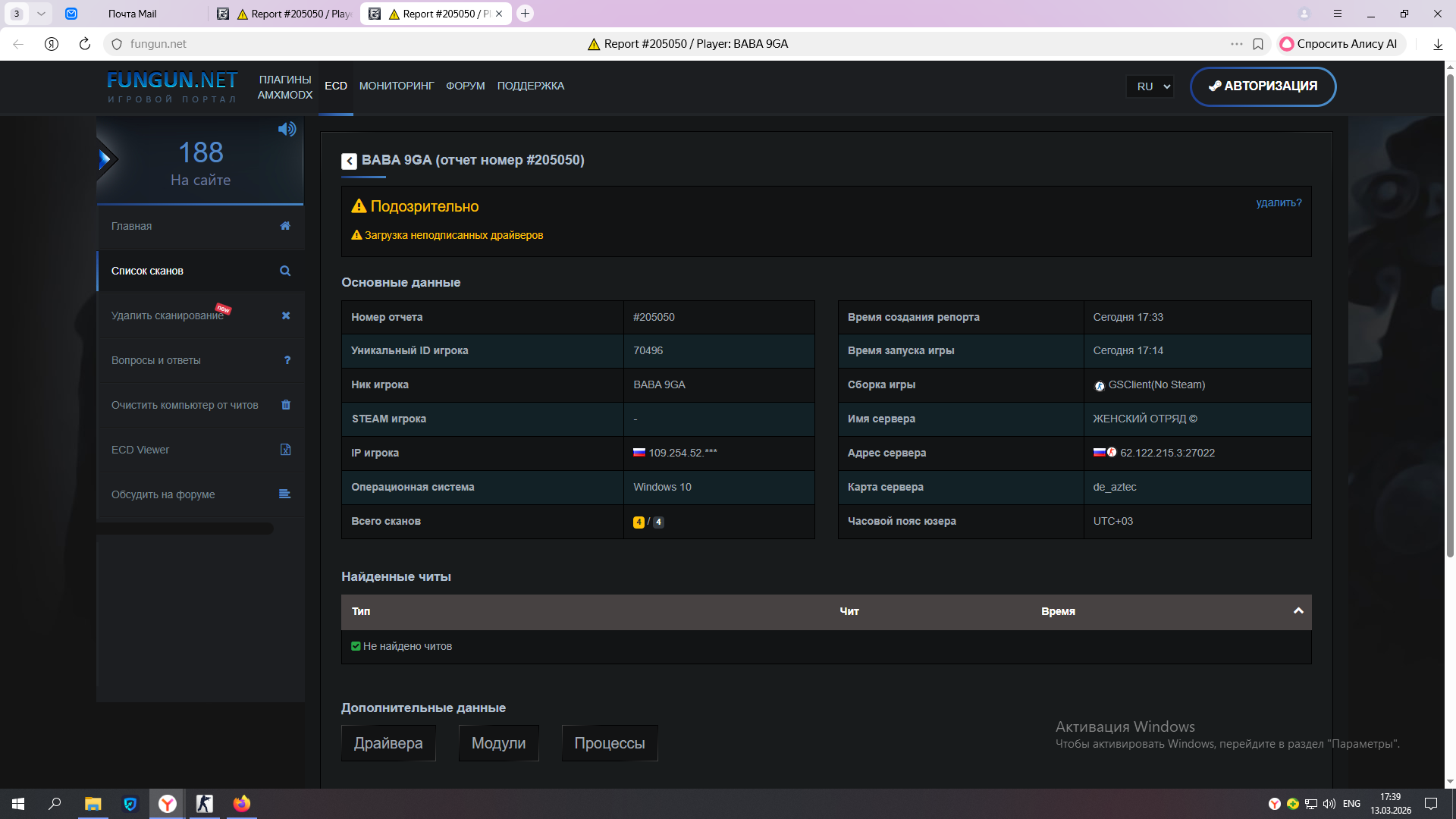Open ФОРУМ navigation item
The image size is (1456, 819).
click(x=465, y=86)
